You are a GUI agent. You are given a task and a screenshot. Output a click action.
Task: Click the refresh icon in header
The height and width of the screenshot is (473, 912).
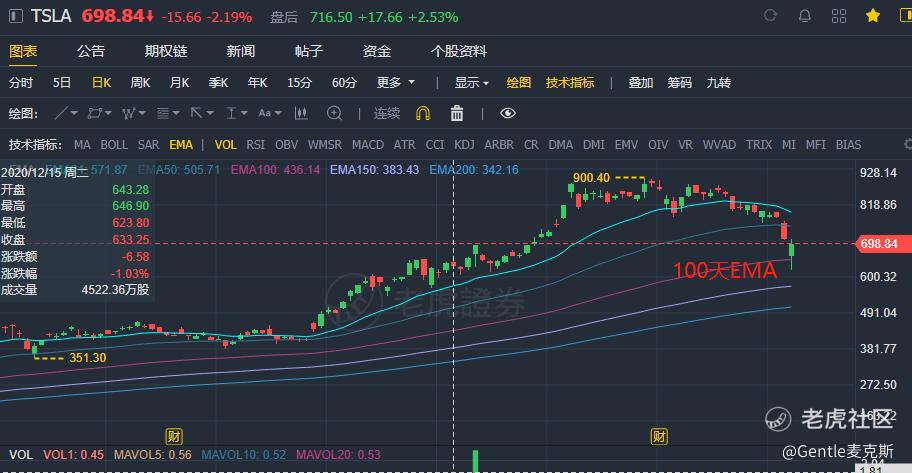point(770,16)
